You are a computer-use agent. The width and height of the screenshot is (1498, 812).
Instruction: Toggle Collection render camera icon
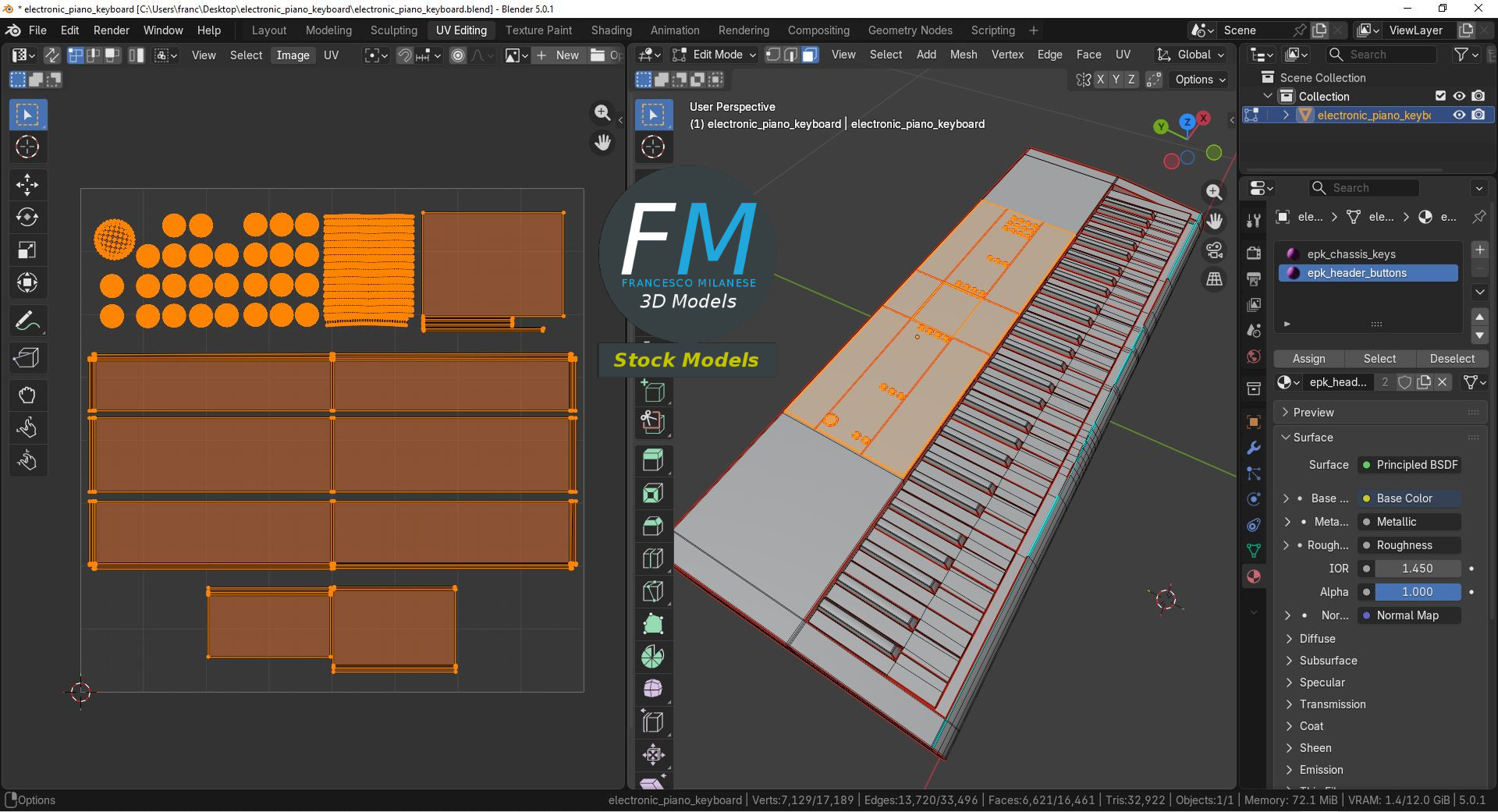click(1478, 96)
